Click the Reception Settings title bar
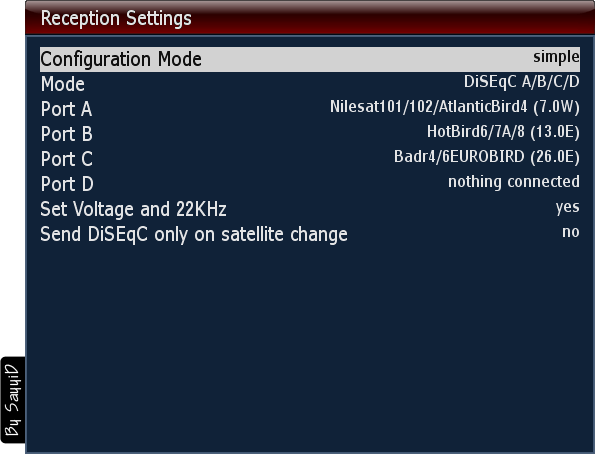Viewport: 595px width, 454px height. click(310, 18)
